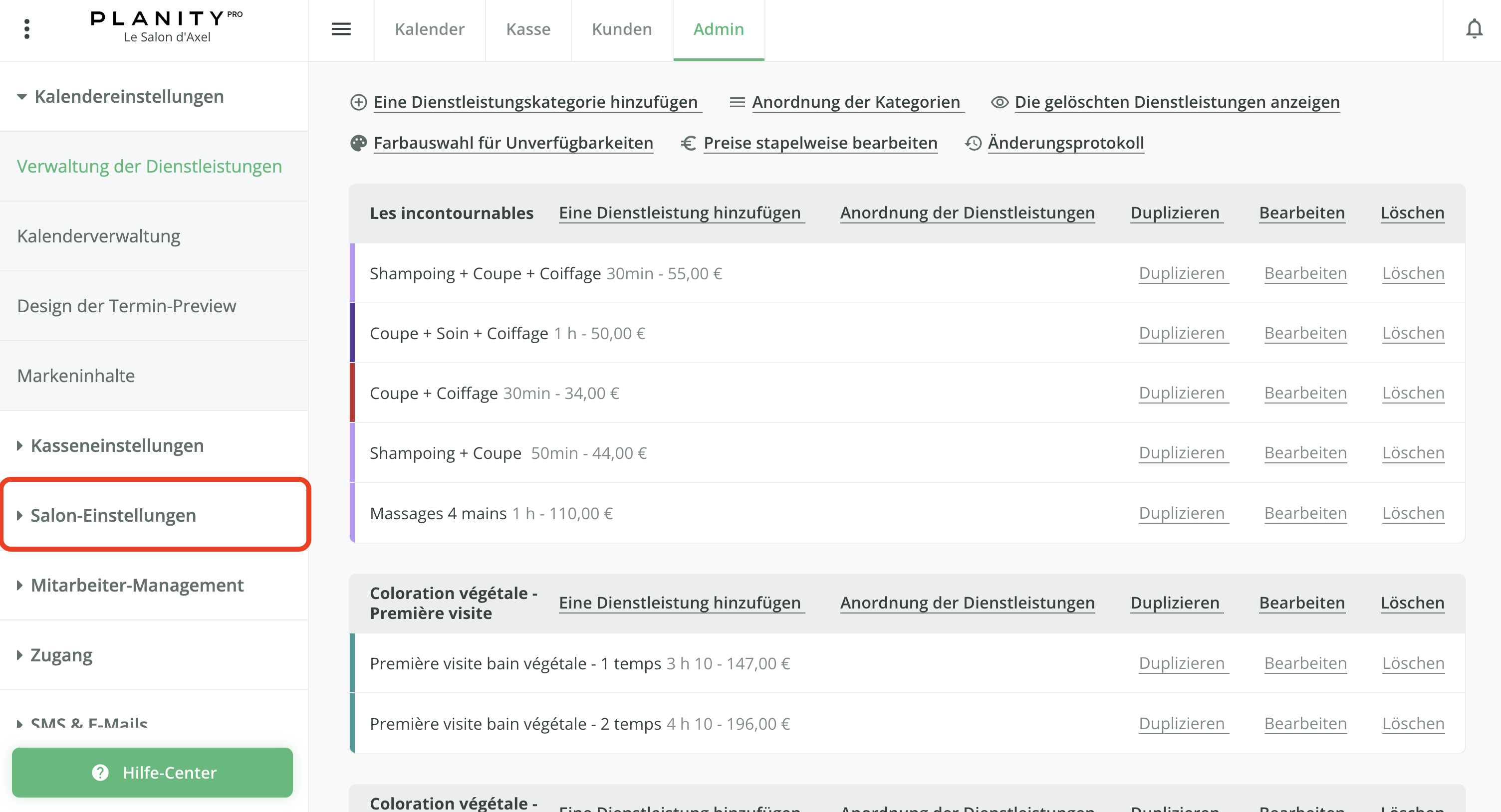Screen dimensions: 1501x812
Task: Click the question mark icon in Hilfe-Center
Action: (x=100, y=773)
